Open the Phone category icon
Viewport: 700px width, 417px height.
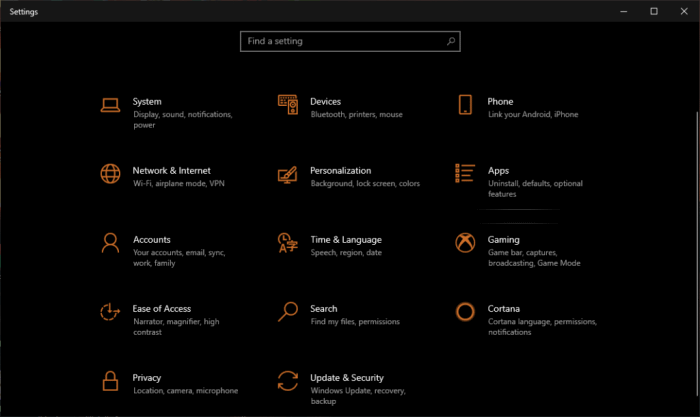click(465, 104)
